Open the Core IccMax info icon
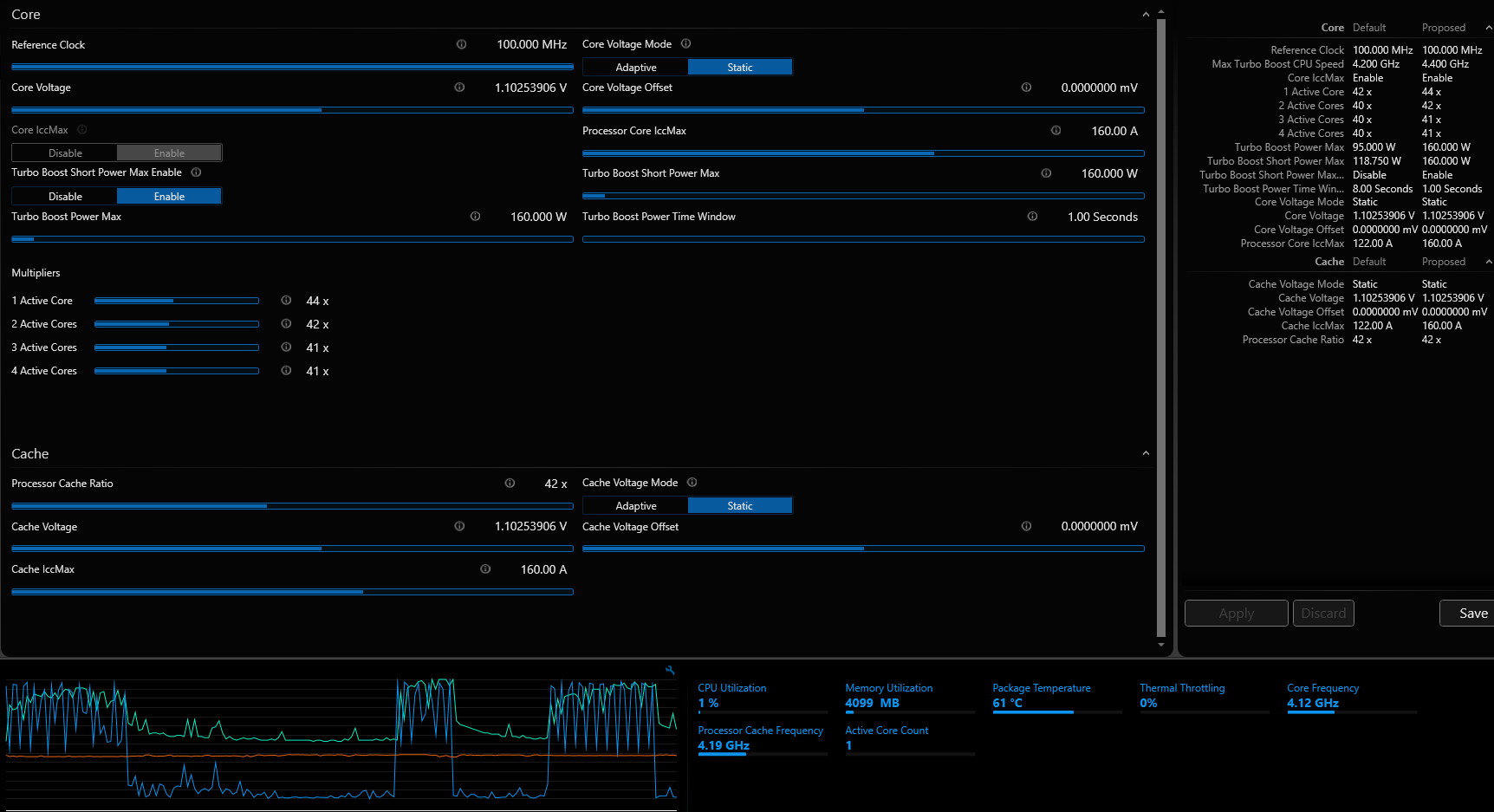 tap(82, 130)
